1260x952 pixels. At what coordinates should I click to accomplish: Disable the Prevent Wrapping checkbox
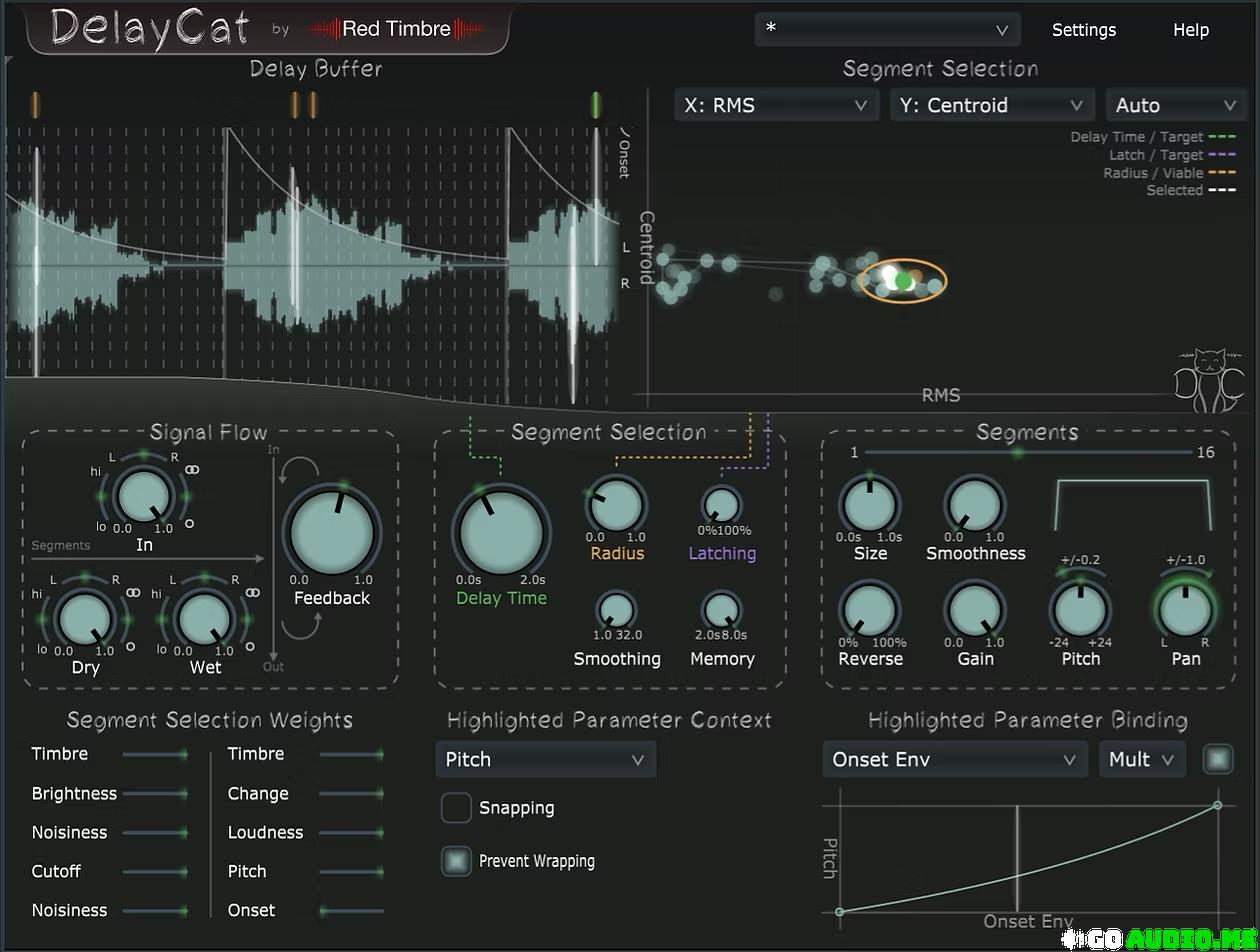pos(456,861)
